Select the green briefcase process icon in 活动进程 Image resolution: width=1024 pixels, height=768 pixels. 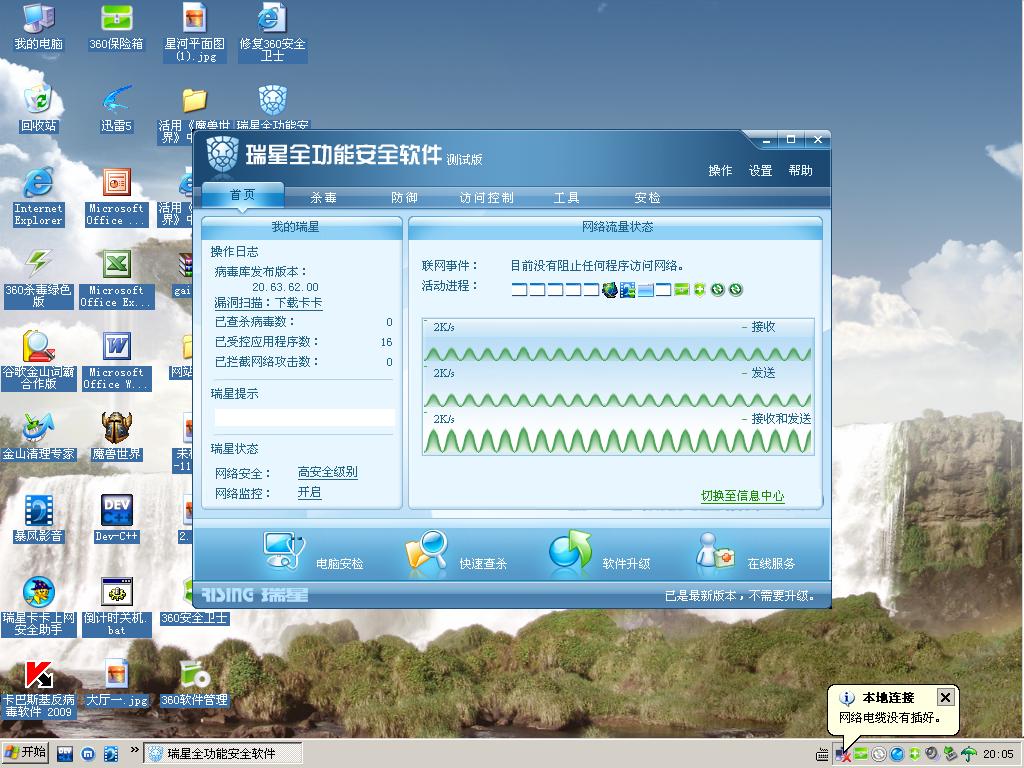(x=682, y=289)
